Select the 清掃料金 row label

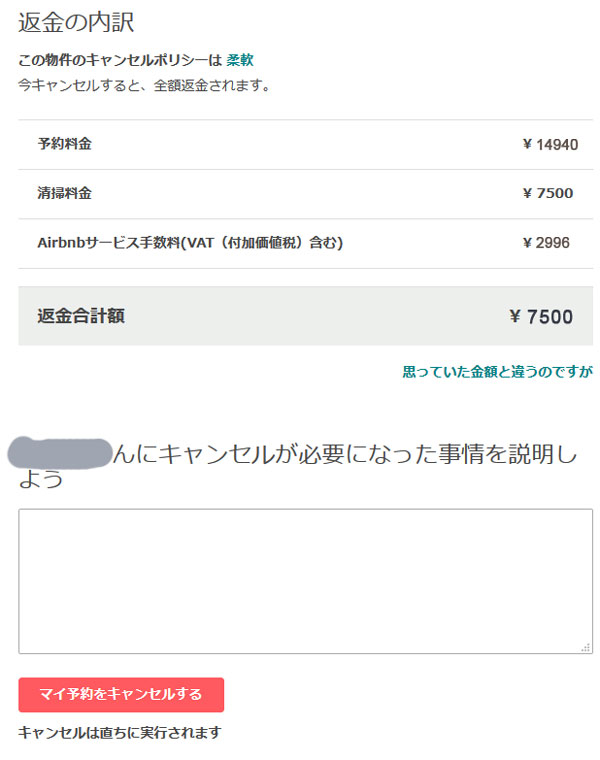click(x=64, y=193)
